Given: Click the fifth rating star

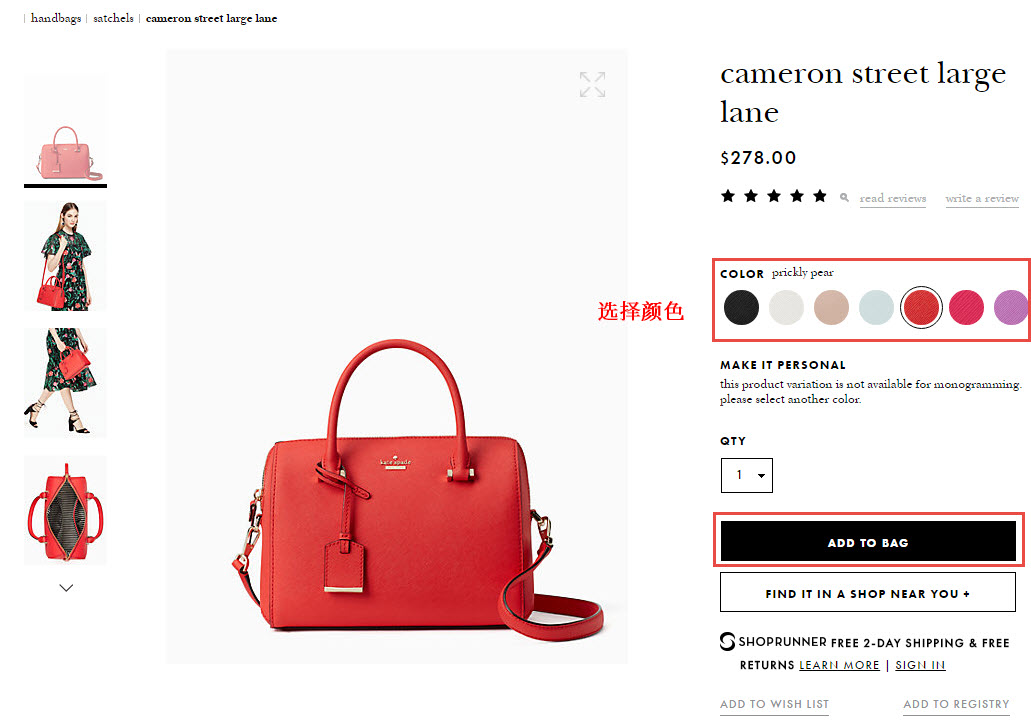Looking at the screenshot, I should [819, 196].
